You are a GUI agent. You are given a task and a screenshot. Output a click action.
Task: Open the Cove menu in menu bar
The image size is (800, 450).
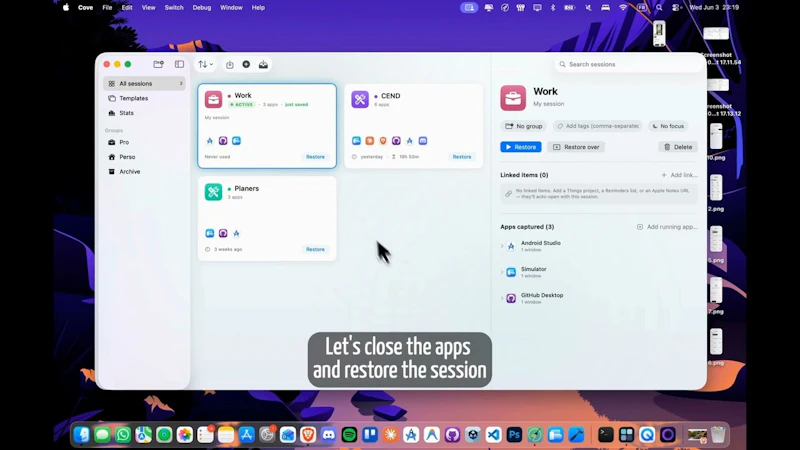pos(85,8)
